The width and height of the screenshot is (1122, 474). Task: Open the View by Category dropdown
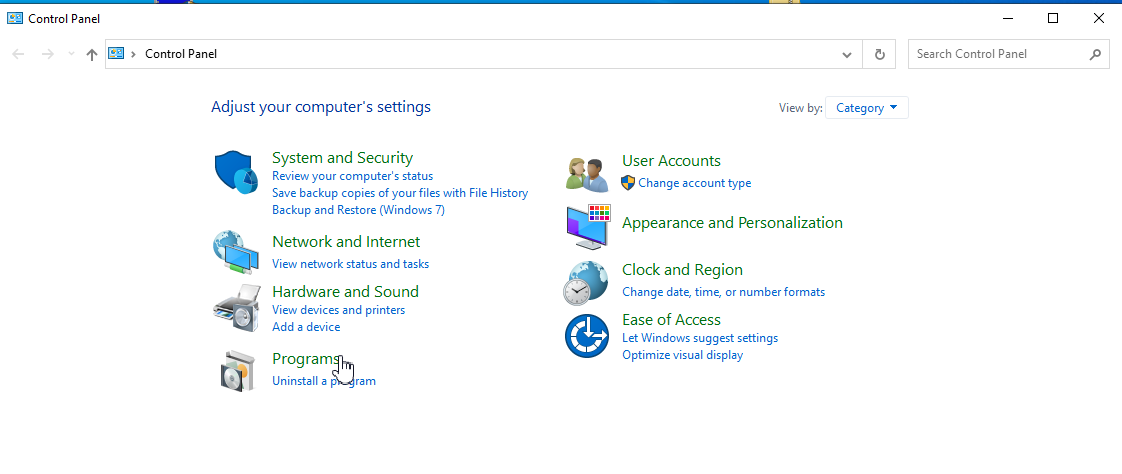click(x=866, y=108)
